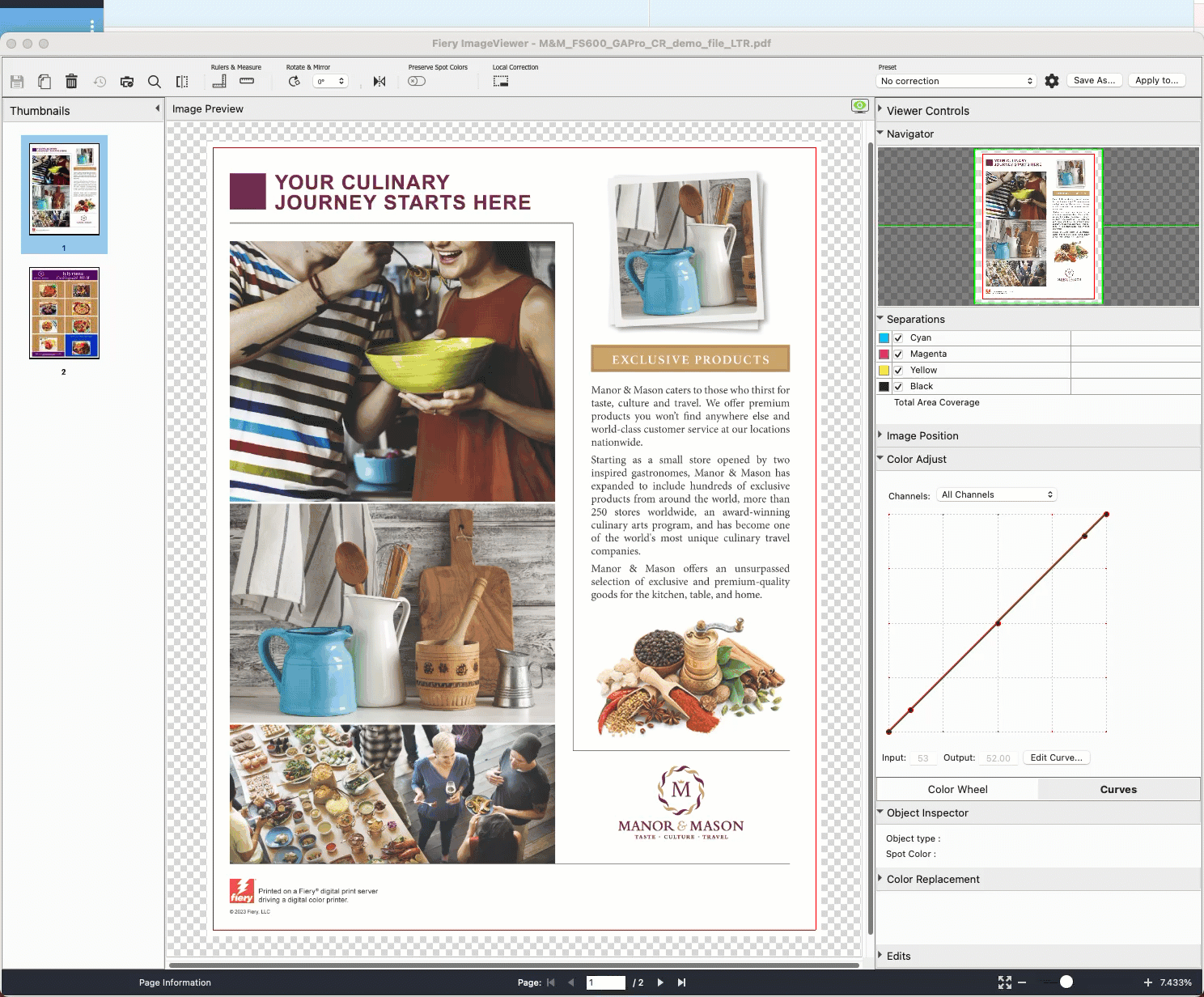Uncheck the Black separation checkbox
Image resolution: width=1204 pixels, height=997 pixels.
click(x=898, y=387)
